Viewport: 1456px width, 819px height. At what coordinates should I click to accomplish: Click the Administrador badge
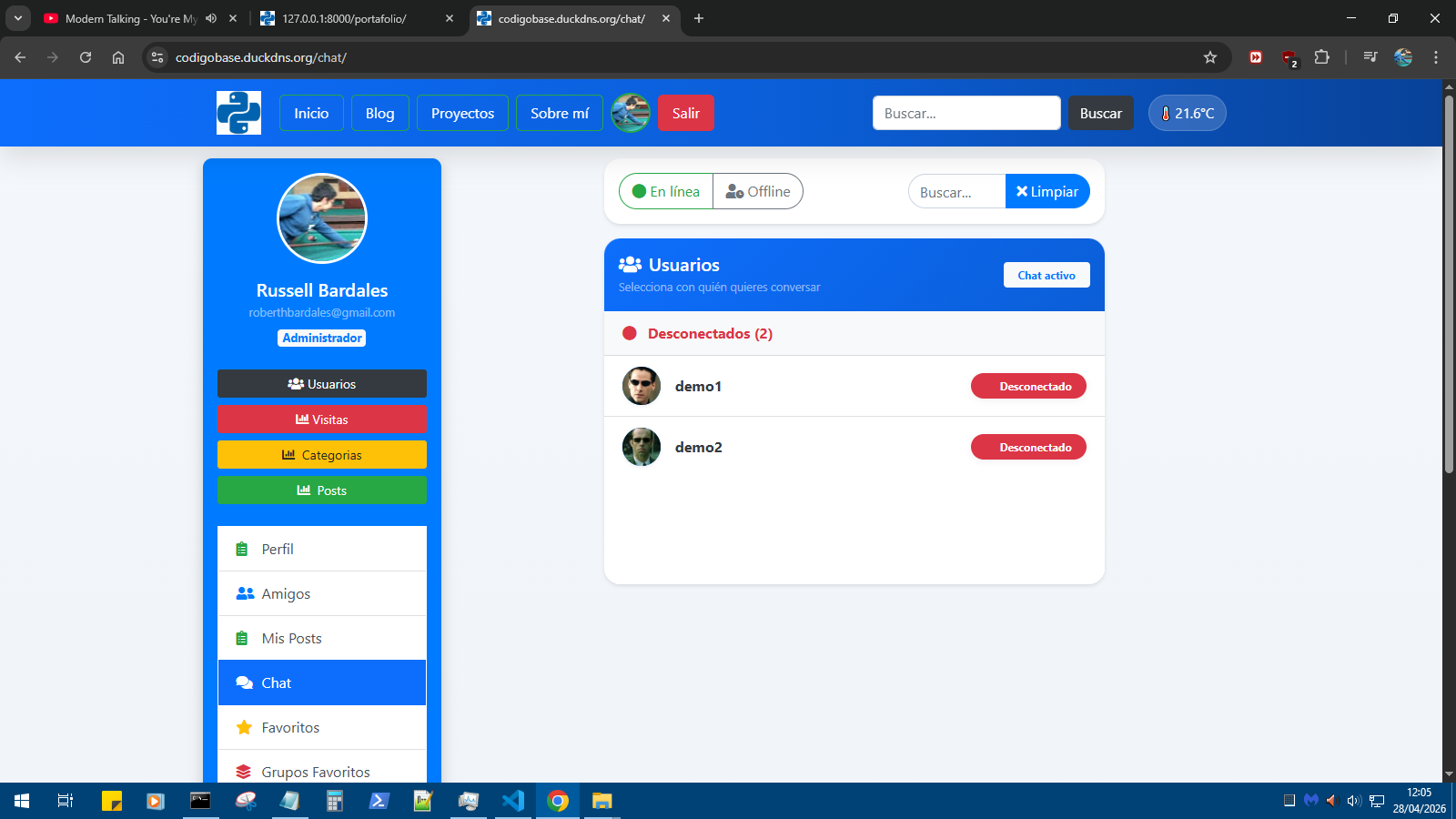tap(322, 338)
